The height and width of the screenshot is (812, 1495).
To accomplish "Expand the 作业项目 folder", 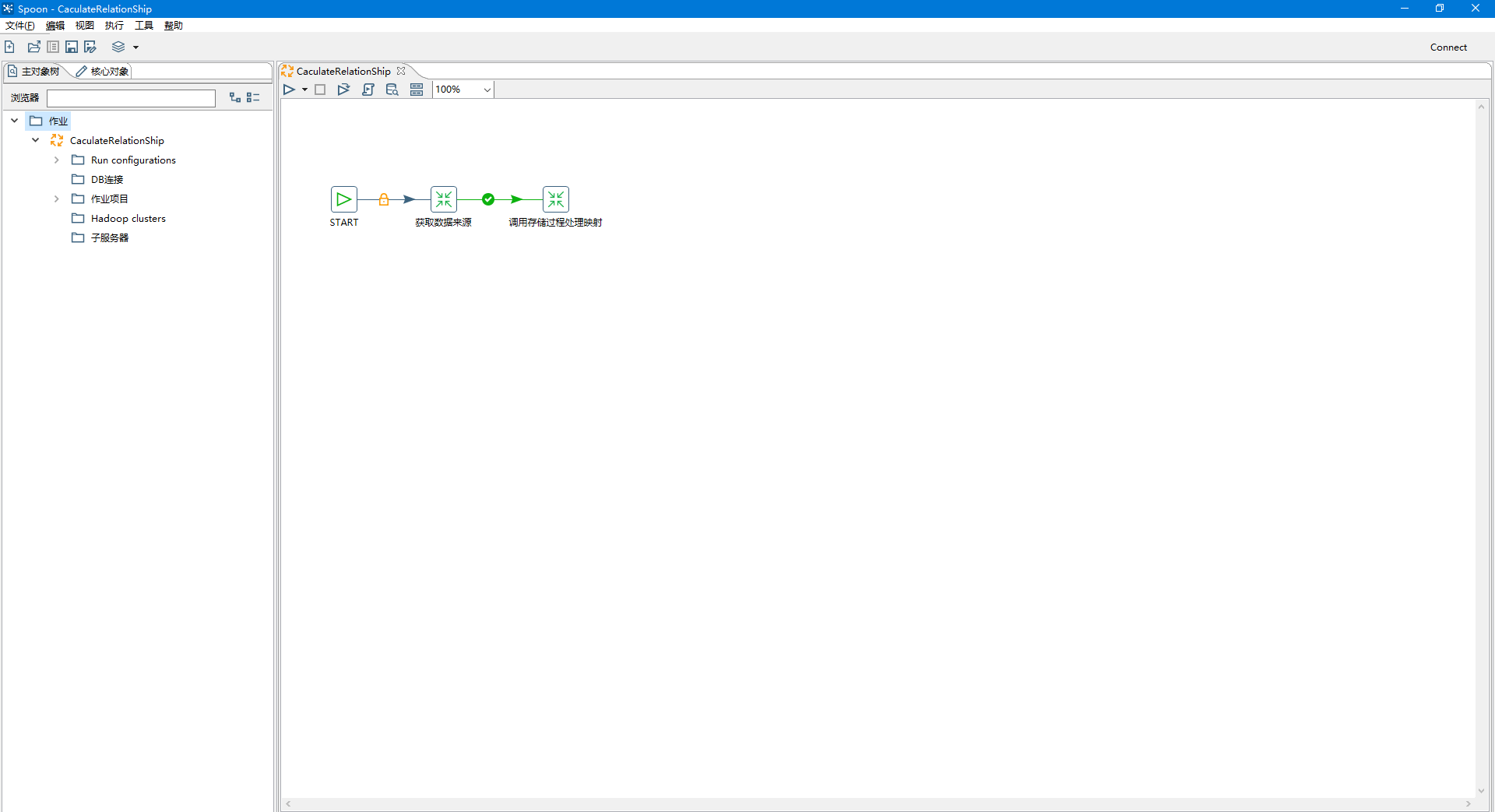I will pyautogui.click(x=57, y=199).
